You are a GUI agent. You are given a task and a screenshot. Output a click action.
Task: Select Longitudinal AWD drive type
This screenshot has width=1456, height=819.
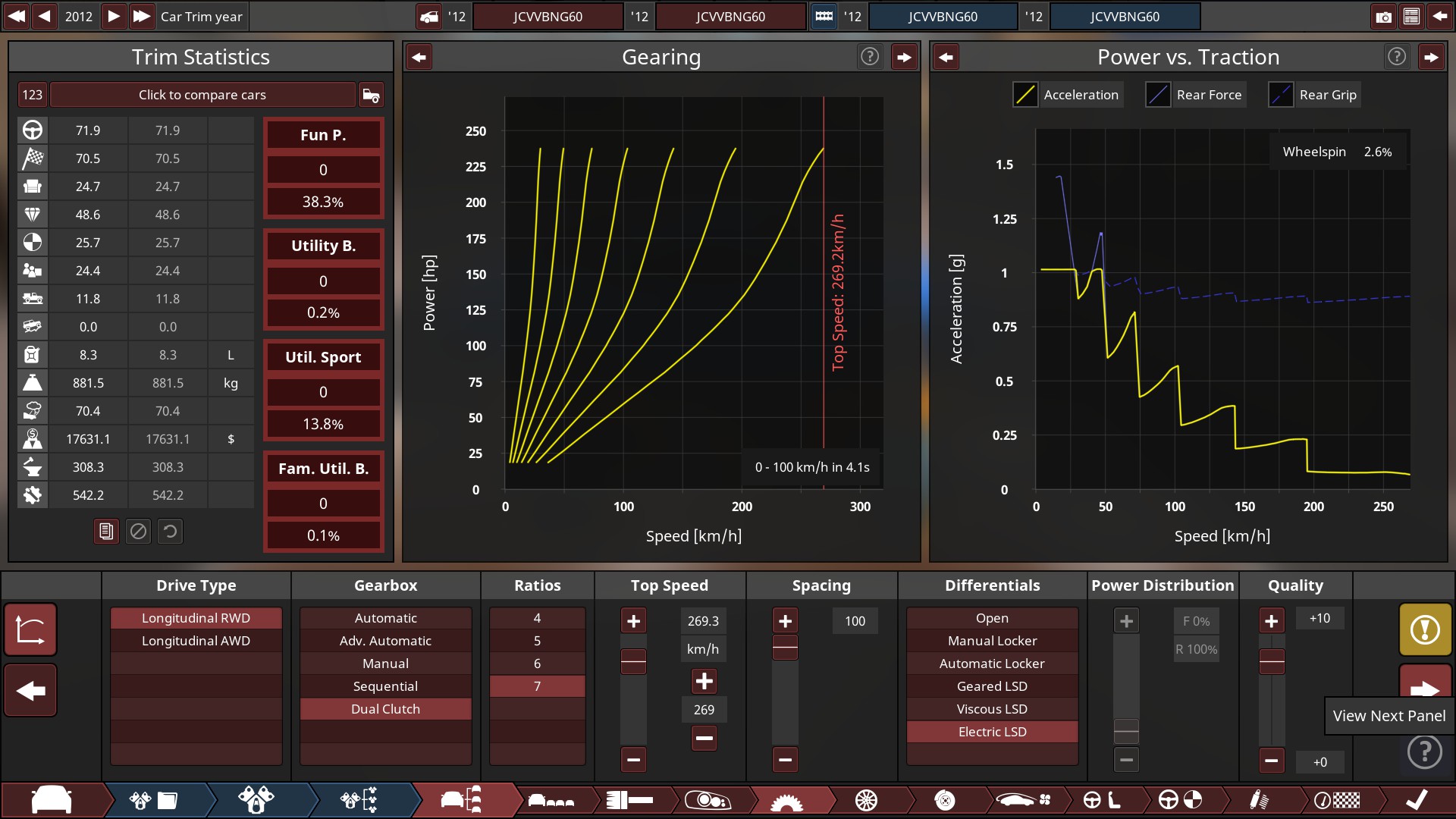(x=196, y=641)
